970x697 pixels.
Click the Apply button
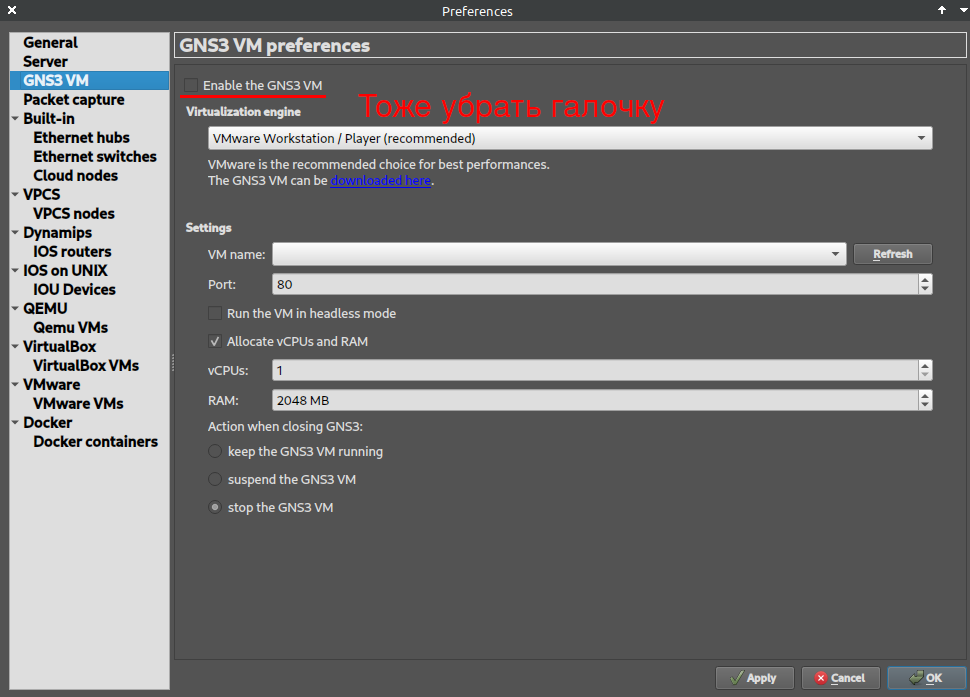(x=754, y=678)
